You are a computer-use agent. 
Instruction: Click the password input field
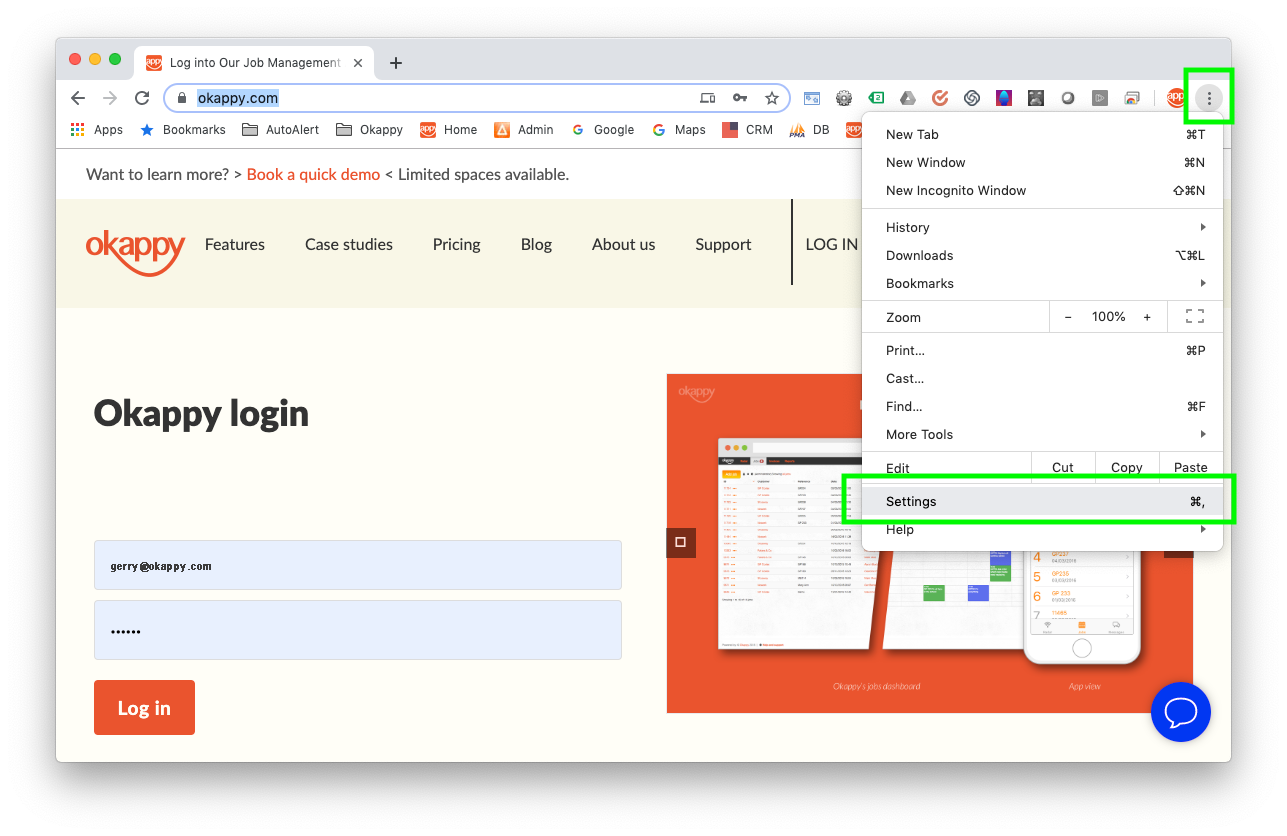pos(358,630)
